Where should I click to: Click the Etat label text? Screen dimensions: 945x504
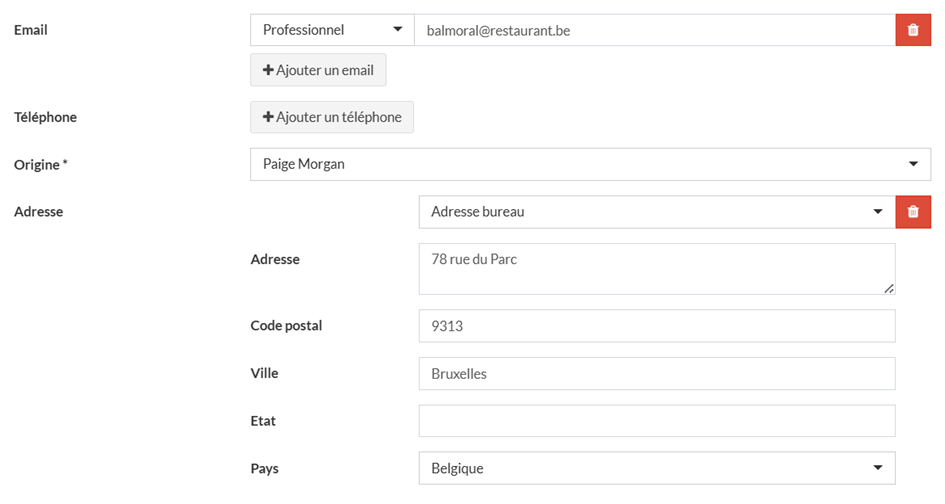tap(263, 421)
